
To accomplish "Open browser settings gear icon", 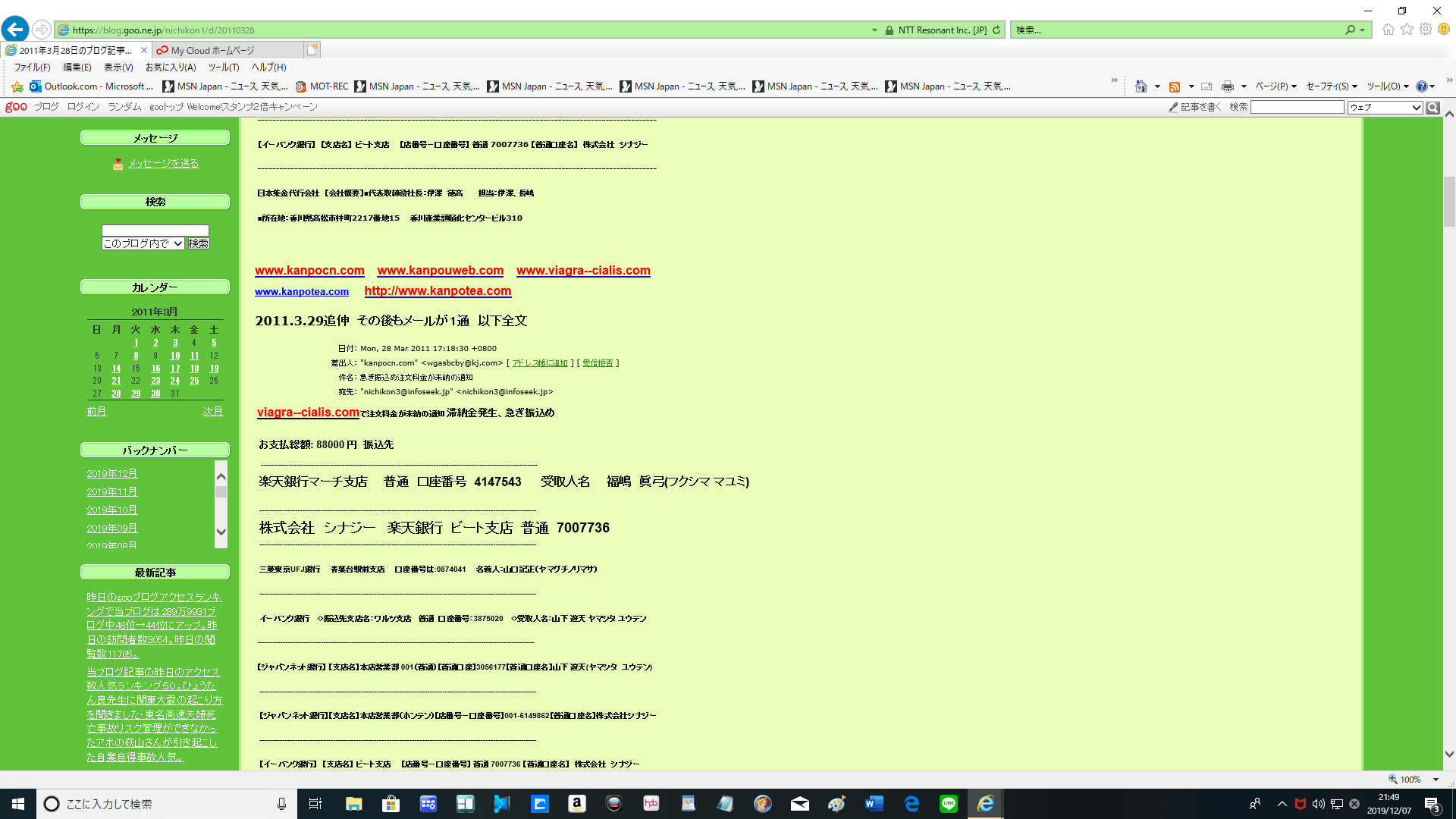I will 1426,30.
